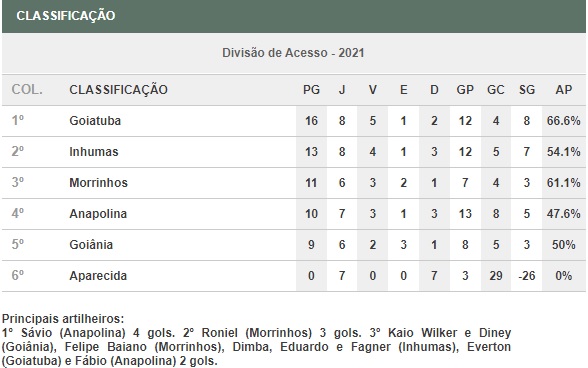Select the Goiânia team name
Image resolution: width=588 pixels, height=368 pixels.
point(91,245)
